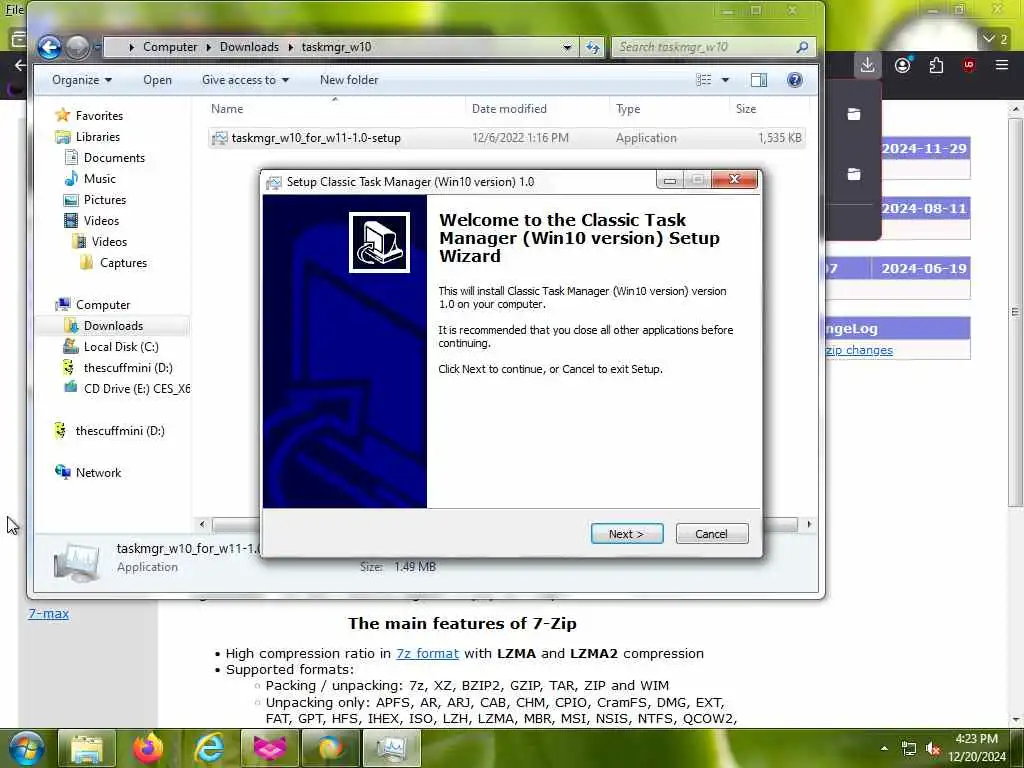Image resolution: width=1024 pixels, height=768 pixels.
Task: Open the Firefox hamburger menu
Action: click(1002, 65)
